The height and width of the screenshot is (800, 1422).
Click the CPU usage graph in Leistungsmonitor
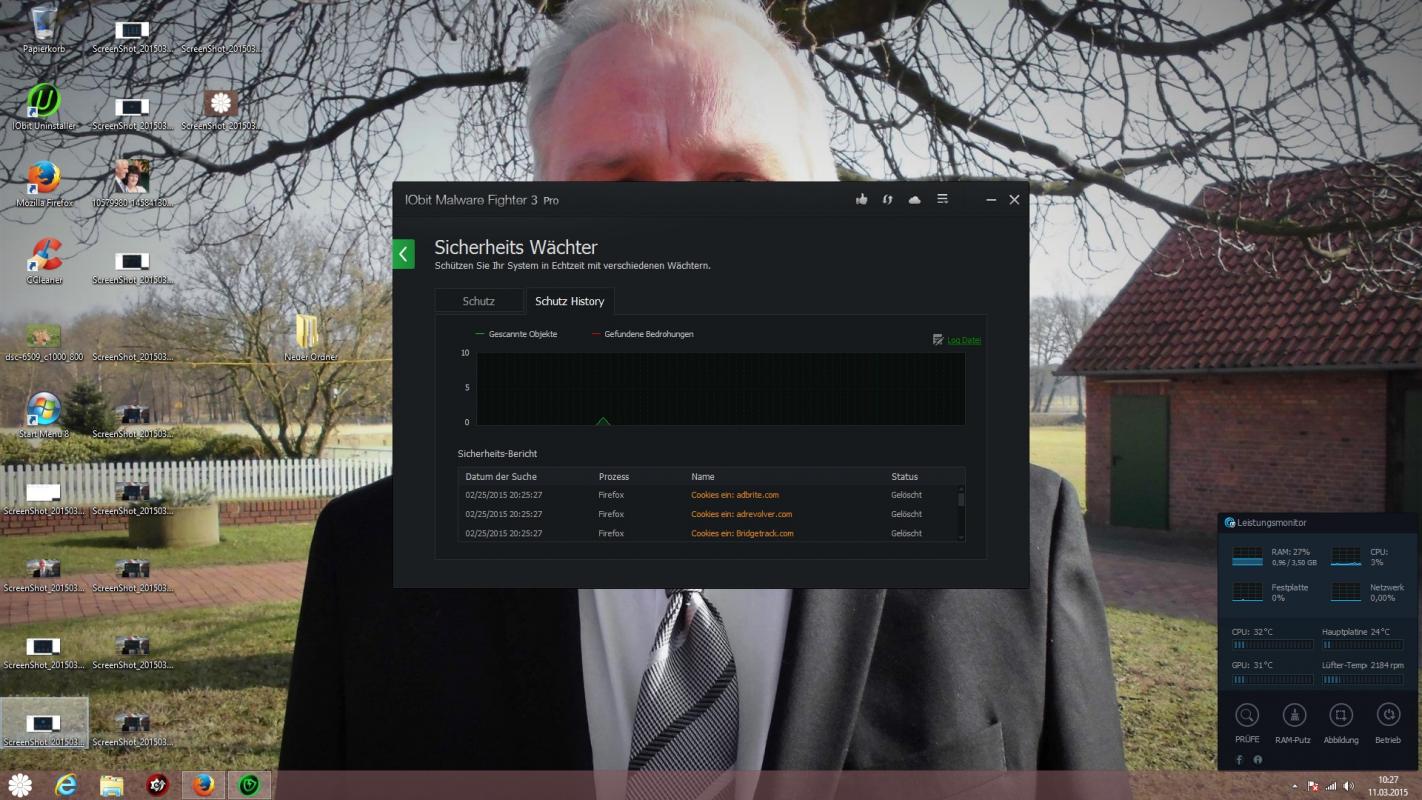pos(1346,556)
